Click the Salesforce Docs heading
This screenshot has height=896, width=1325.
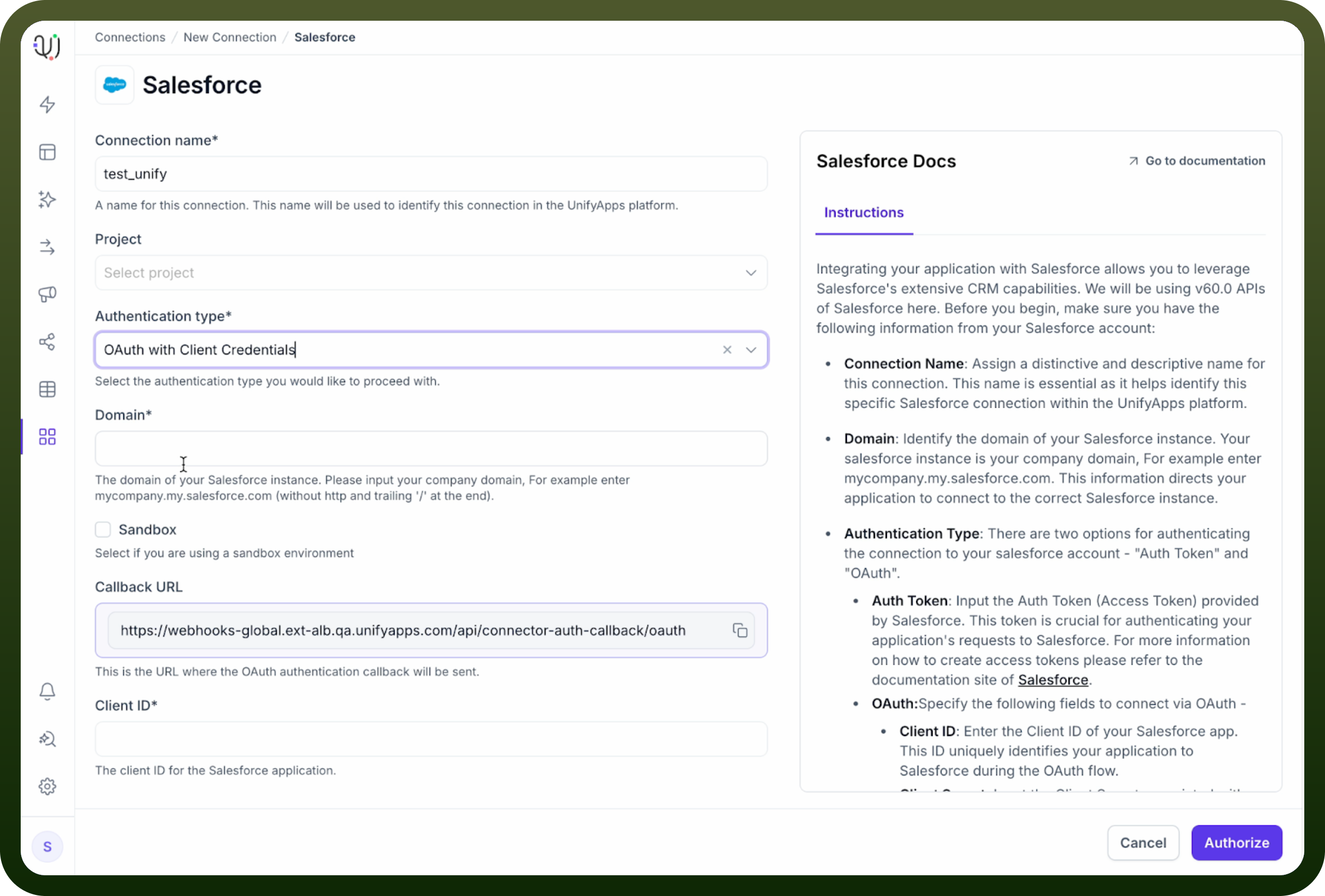886,161
